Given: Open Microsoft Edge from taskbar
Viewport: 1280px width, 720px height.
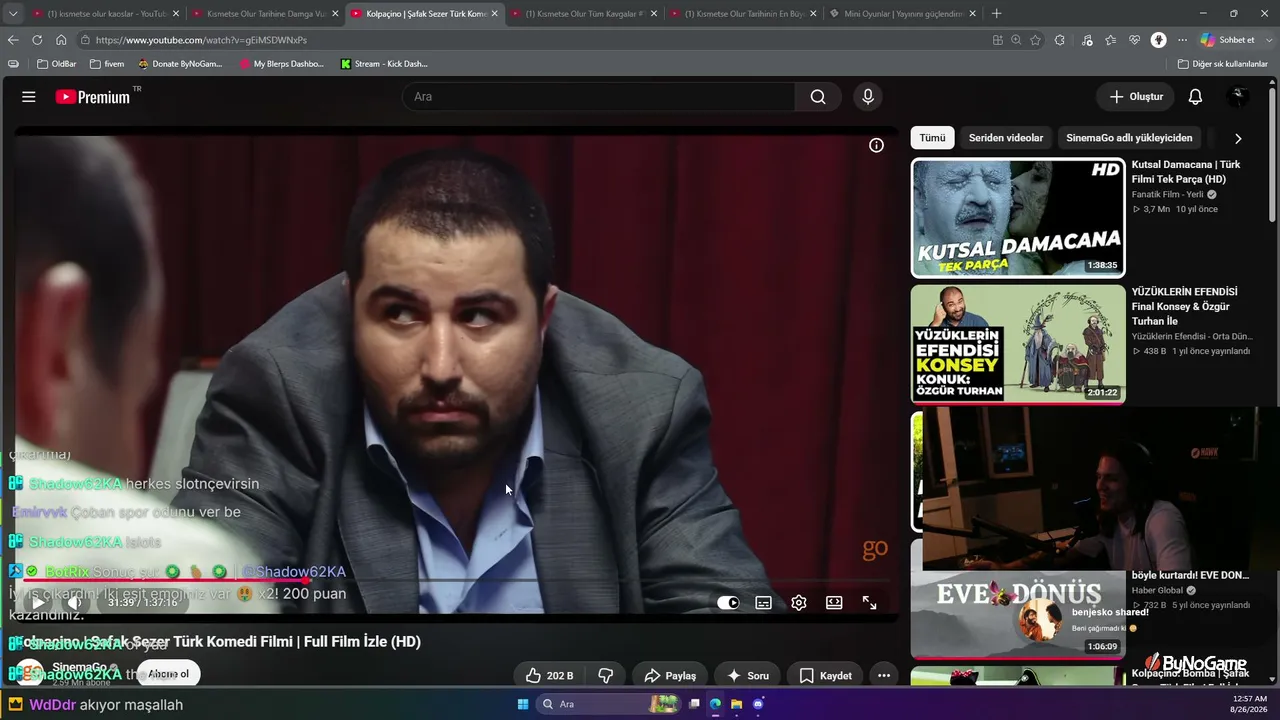Looking at the screenshot, I should tap(716, 704).
